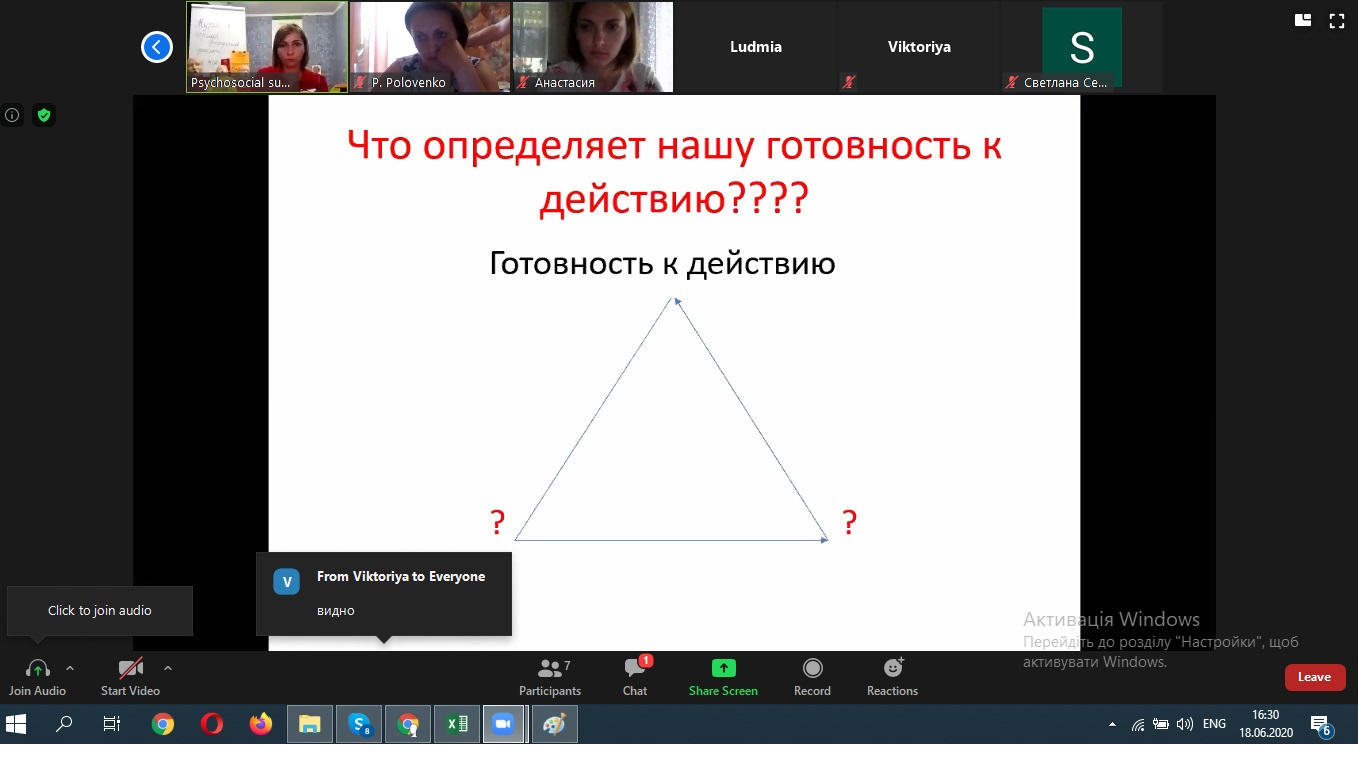Show hidden system tray icons
The width and height of the screenshot is (1366, 768).
click(1112, 724)
